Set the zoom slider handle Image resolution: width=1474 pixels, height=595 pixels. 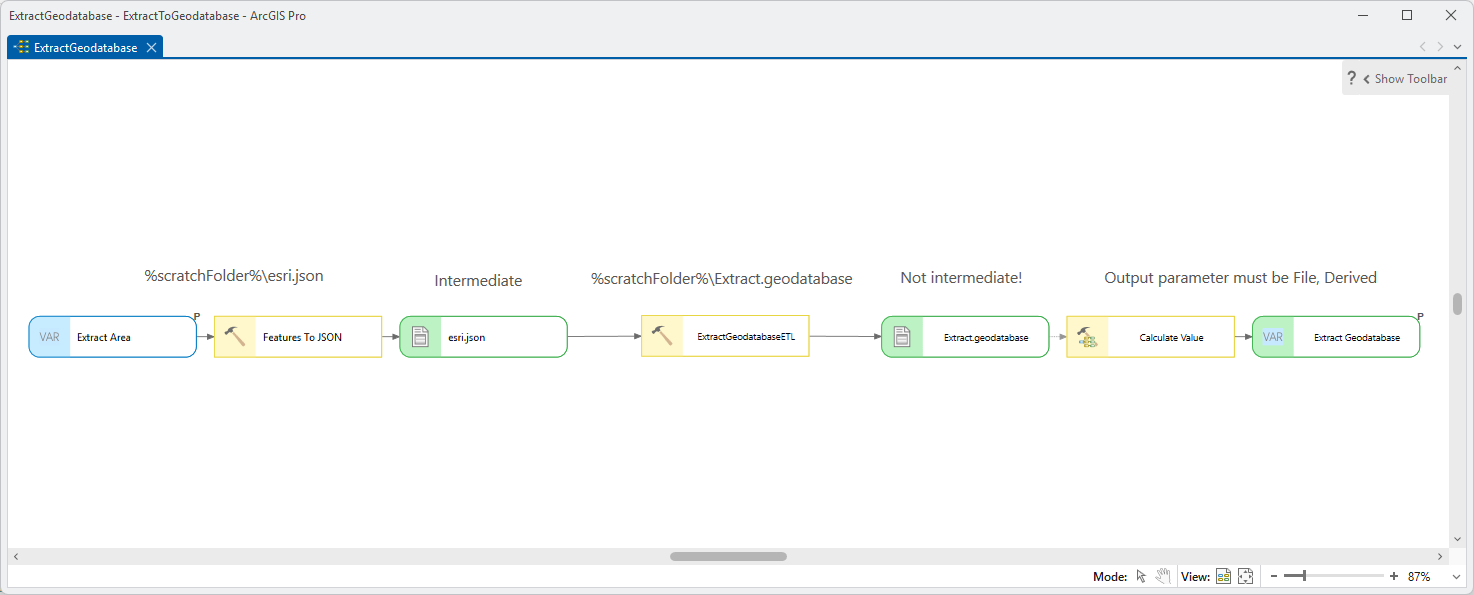tap(1304, 576)
